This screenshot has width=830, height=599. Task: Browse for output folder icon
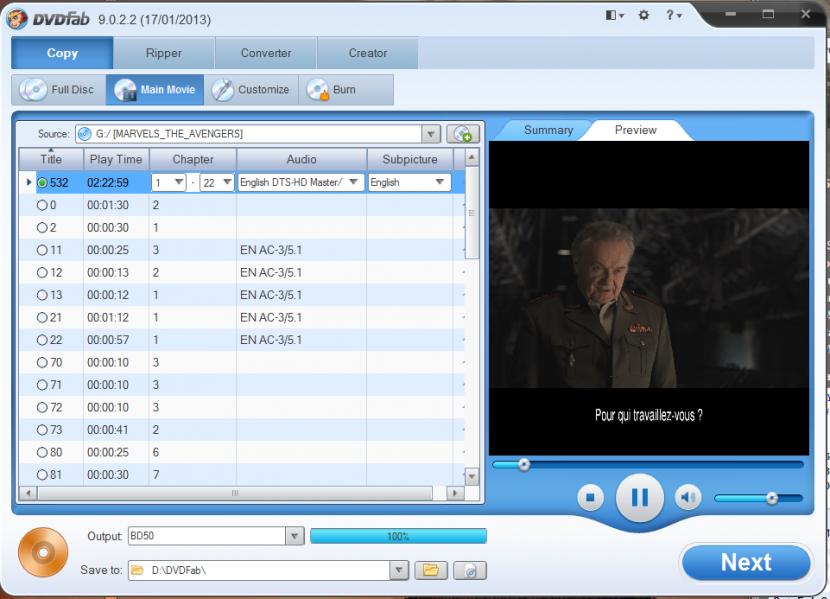pos(431,570)
